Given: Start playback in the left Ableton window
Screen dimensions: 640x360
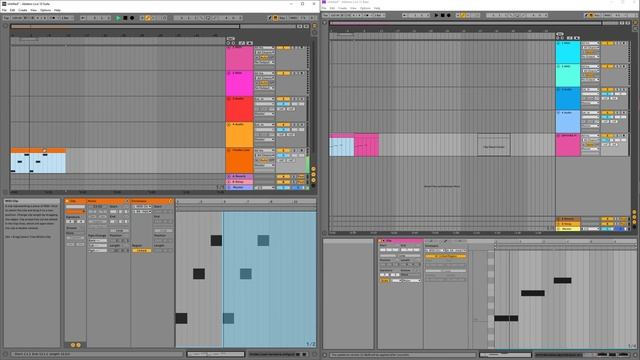Looking at the screenshot, I should (118, 18).
